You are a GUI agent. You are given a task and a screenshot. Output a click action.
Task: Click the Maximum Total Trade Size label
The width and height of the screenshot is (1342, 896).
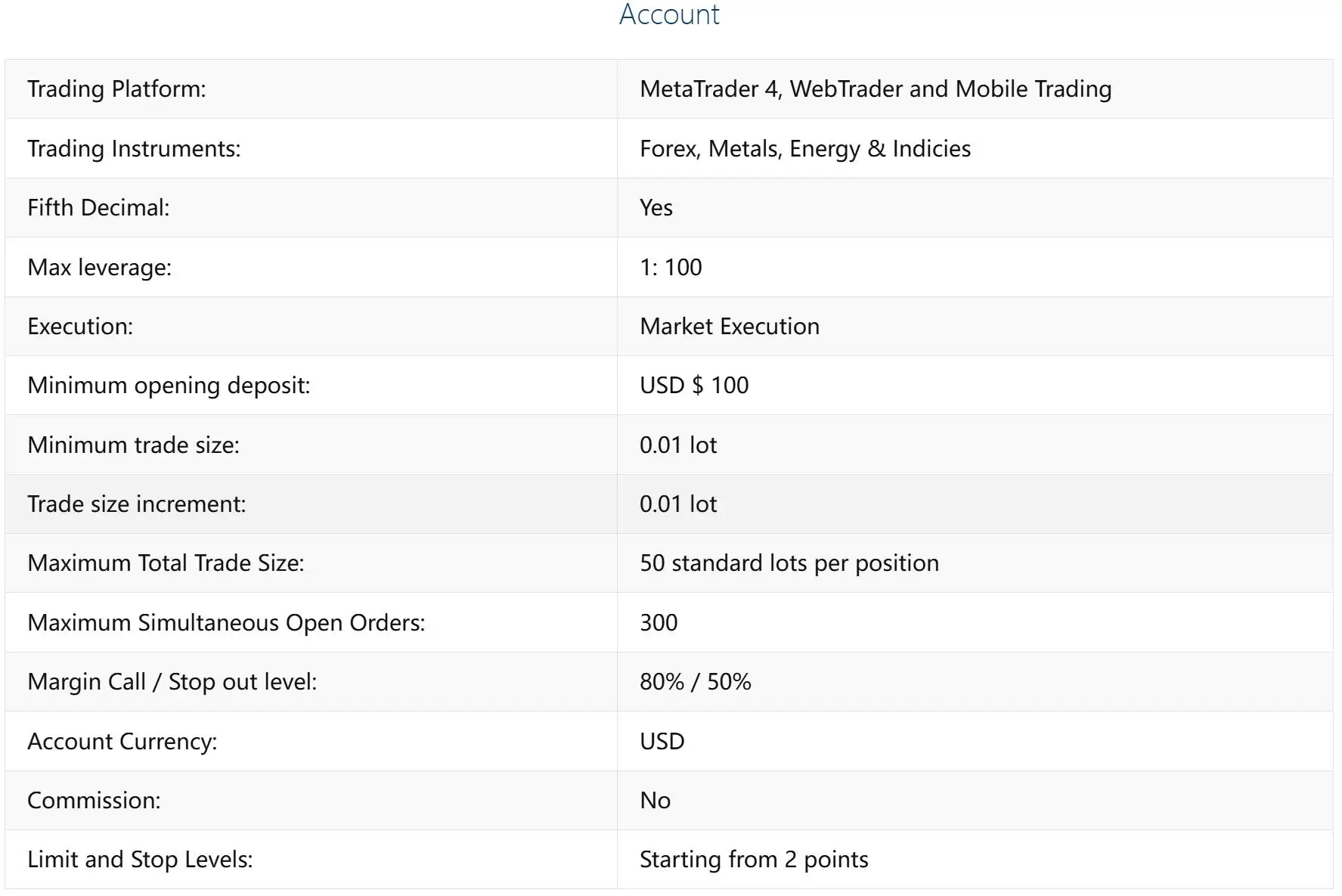click(166, 563)
